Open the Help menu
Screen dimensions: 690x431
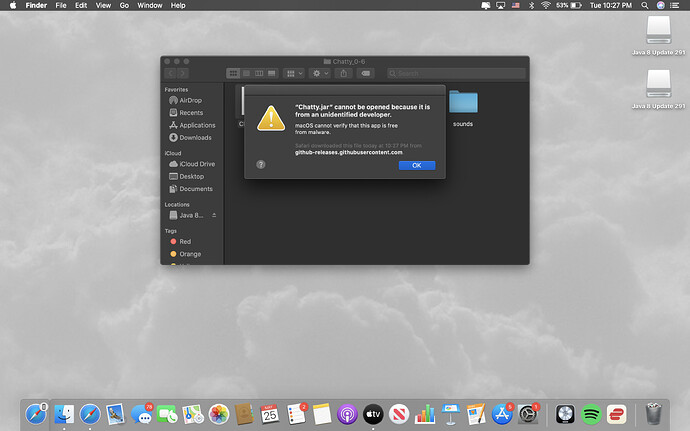coord(178,5)
